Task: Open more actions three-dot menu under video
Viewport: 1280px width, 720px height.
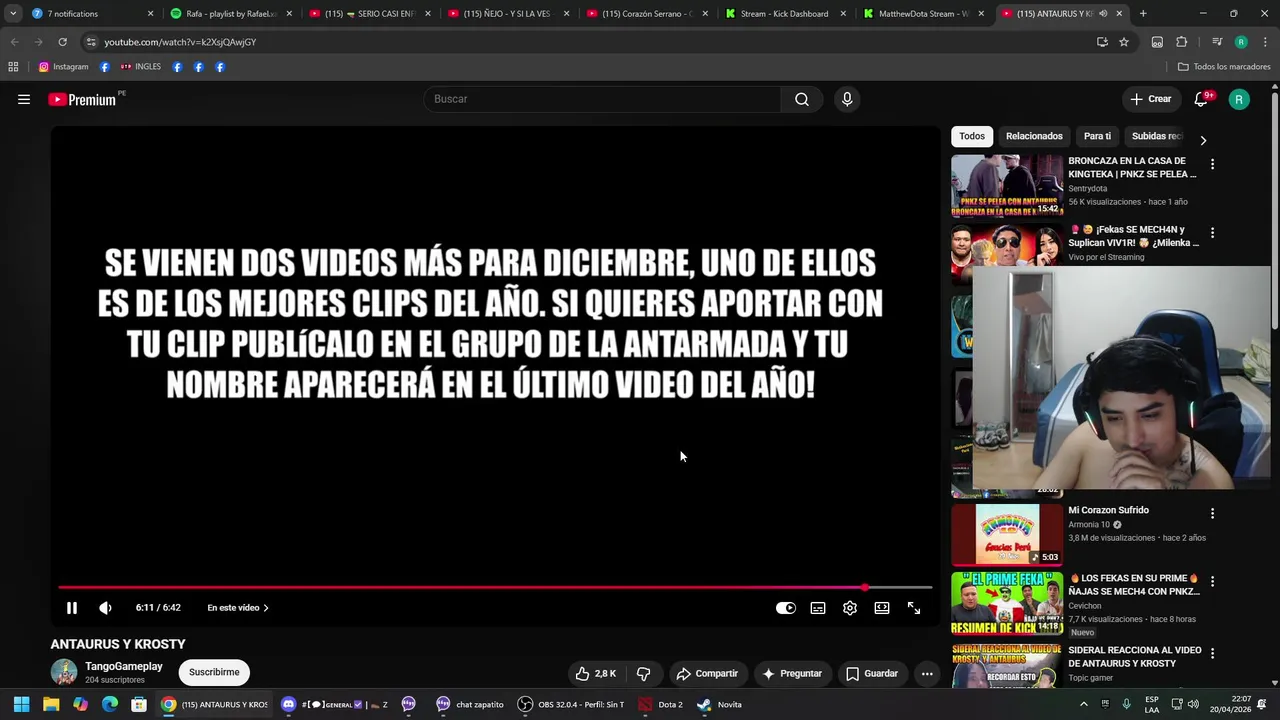Action: click(927, 673)
